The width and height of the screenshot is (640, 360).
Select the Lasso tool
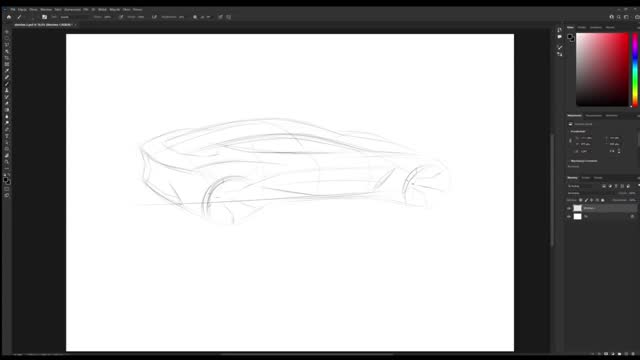click(7, 45)
